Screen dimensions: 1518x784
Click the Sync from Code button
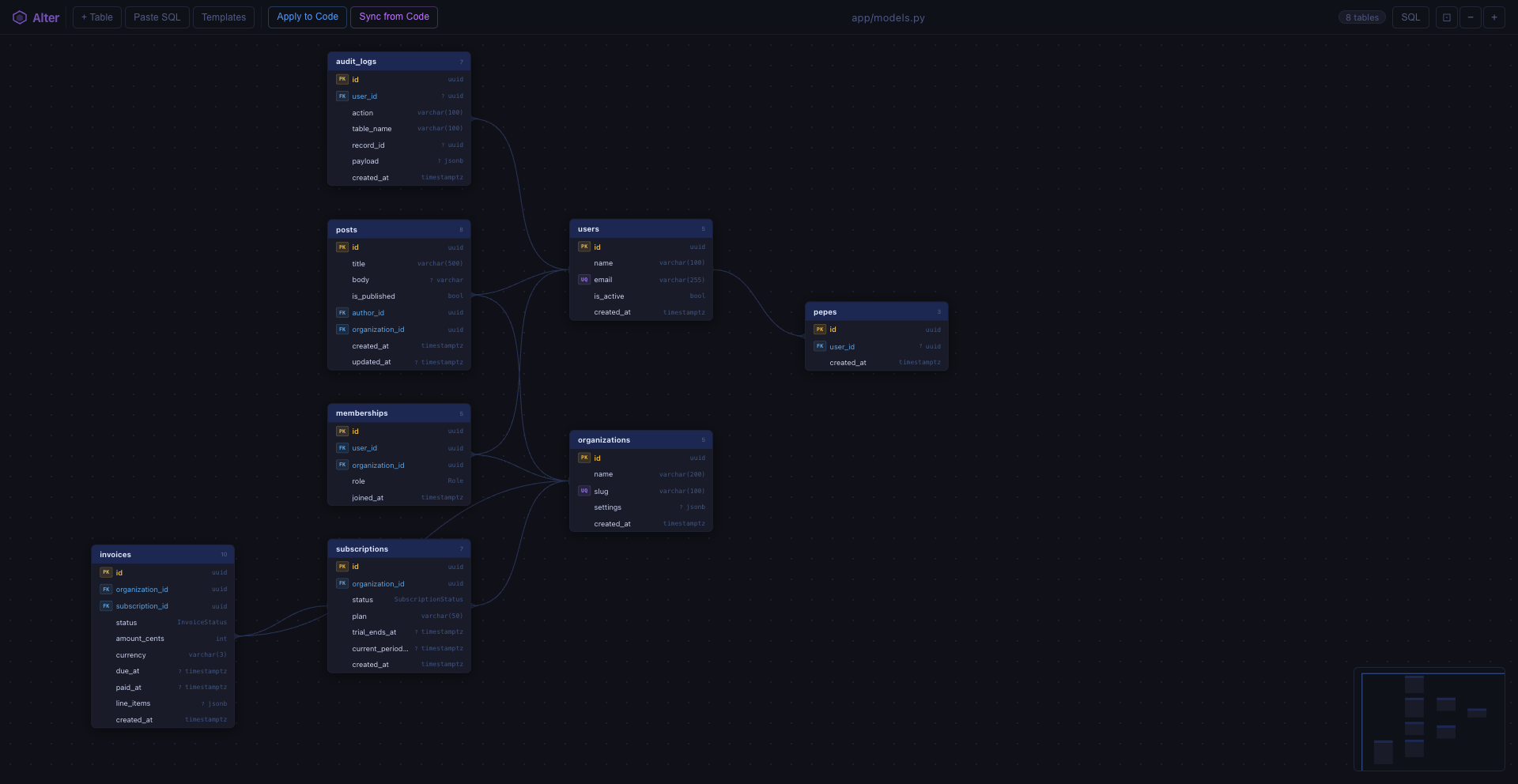point(394,17)
